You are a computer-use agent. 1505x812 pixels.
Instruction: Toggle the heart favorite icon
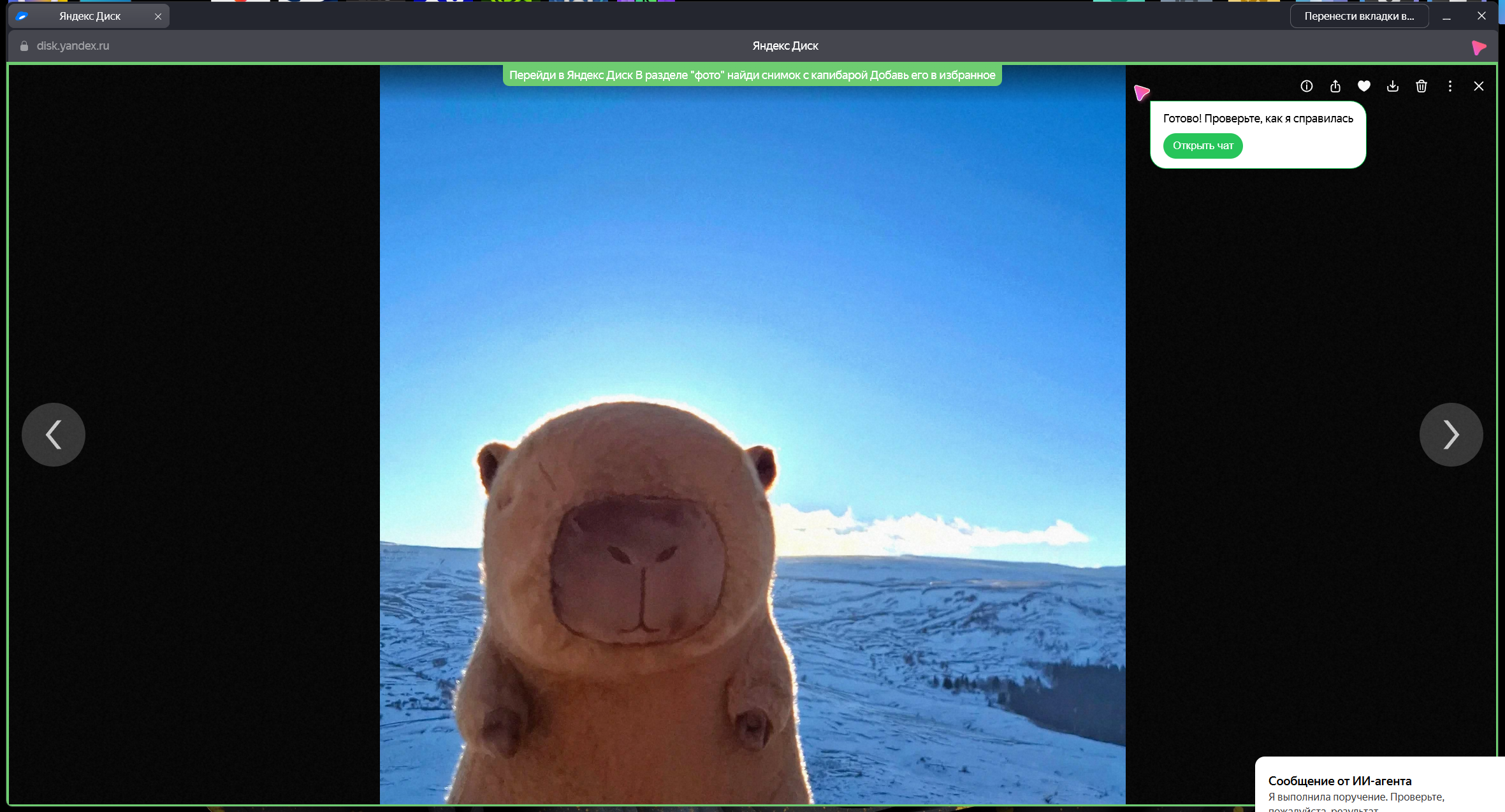click(x=1363, y=86)
